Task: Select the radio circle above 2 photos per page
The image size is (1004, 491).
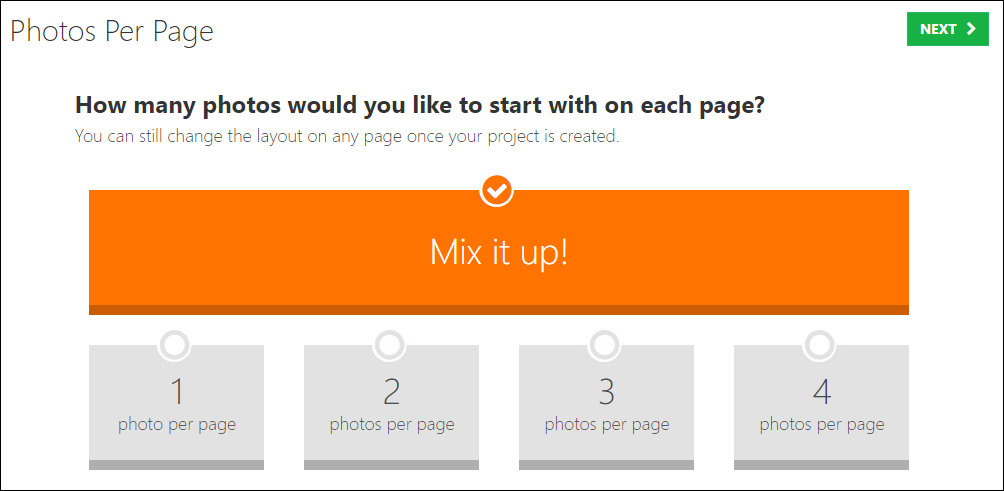Action: click(x=390, y=346)
